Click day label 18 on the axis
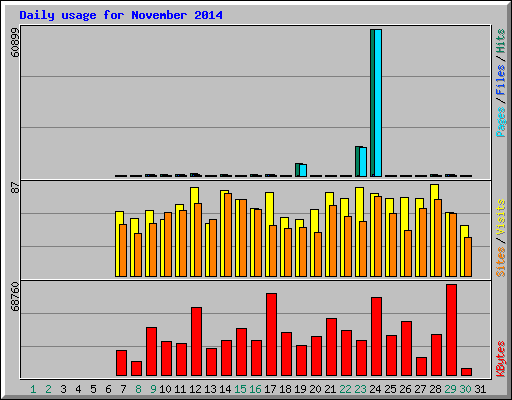Image resolution: width=512 pixels, height=400 pixels. point(285,389)
